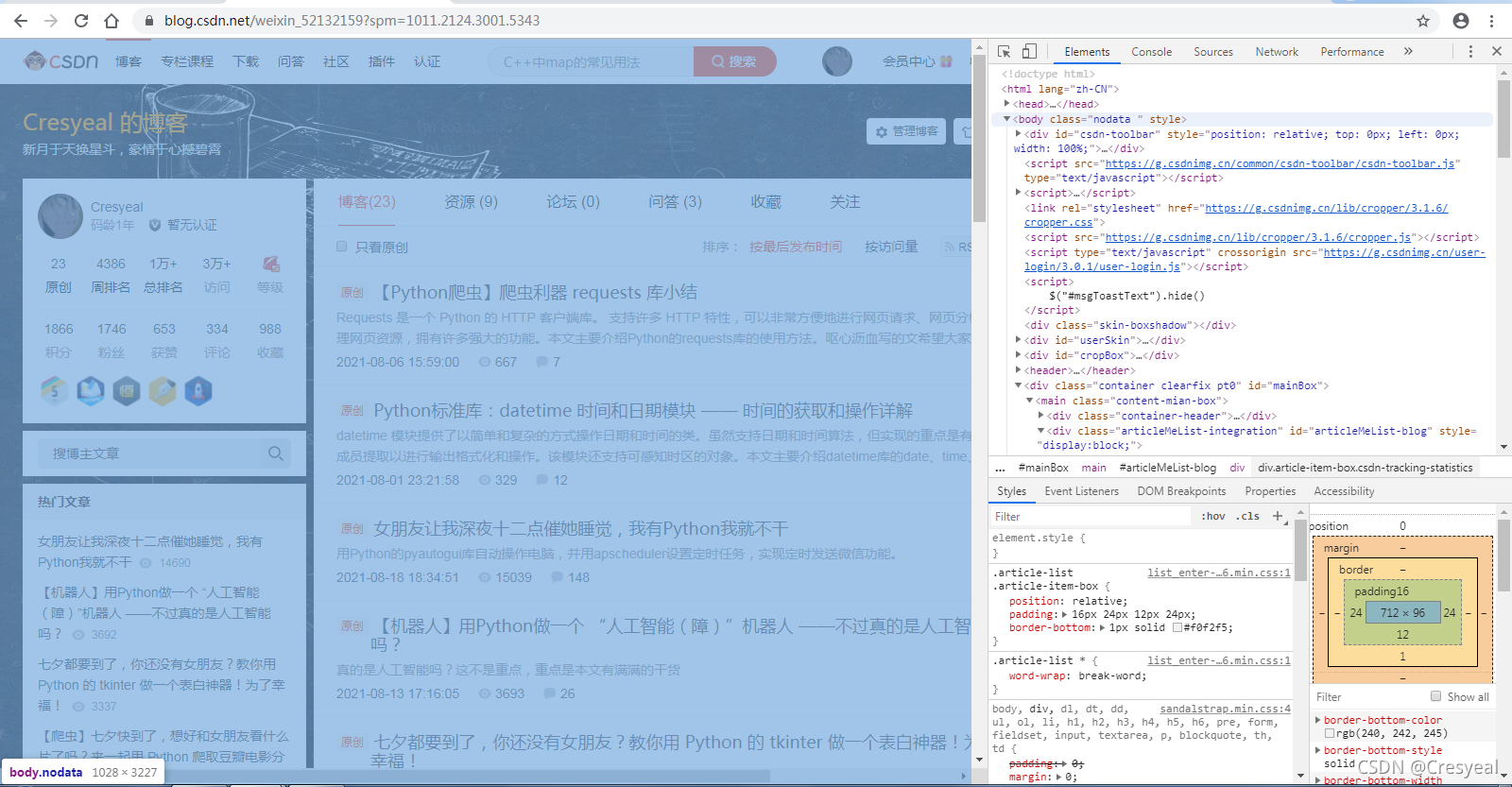Open the Chrome three-dot menu
The height and width of the screenshot is (787, 1512).
(1492, 21)
